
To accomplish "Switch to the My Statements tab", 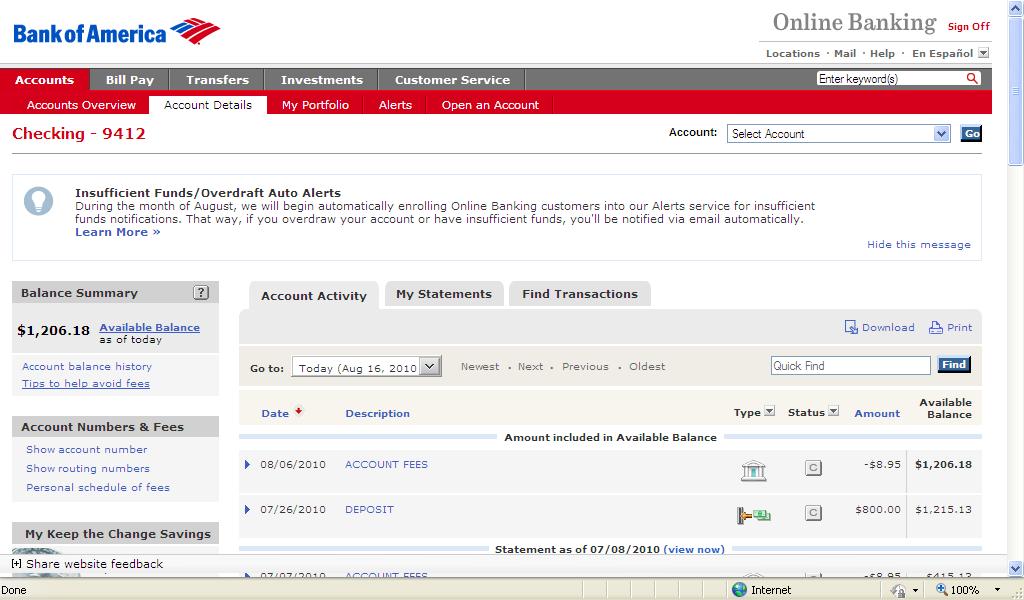I will pyautogui.click(x=443, y=294).
